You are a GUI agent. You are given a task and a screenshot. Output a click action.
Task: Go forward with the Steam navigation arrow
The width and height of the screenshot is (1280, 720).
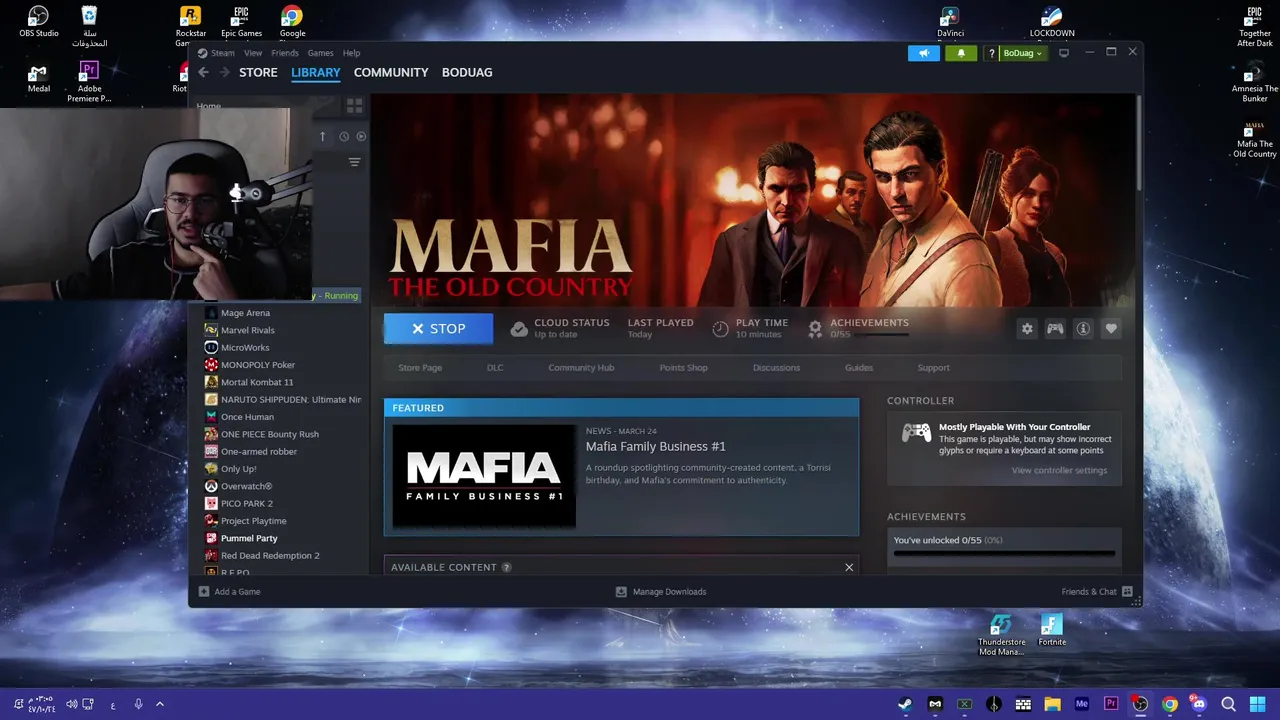click(224, 72)
